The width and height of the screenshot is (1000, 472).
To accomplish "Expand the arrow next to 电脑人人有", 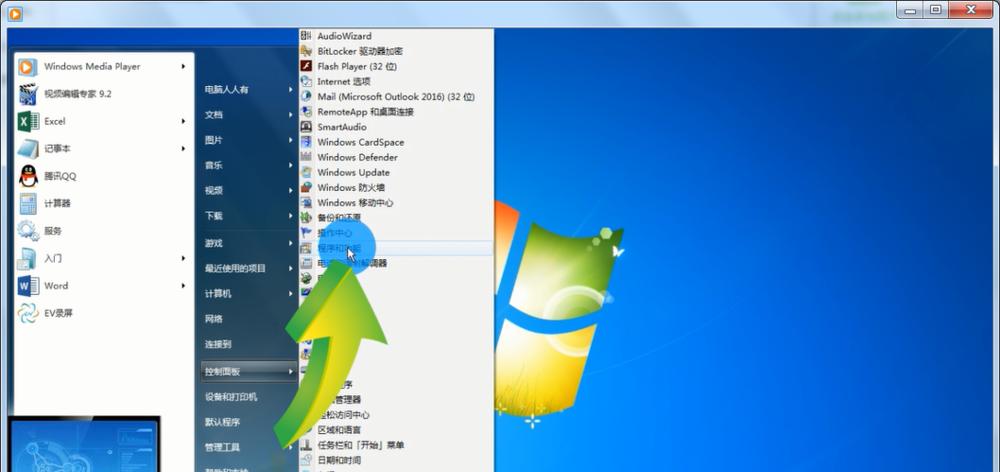I will point(291,90).
